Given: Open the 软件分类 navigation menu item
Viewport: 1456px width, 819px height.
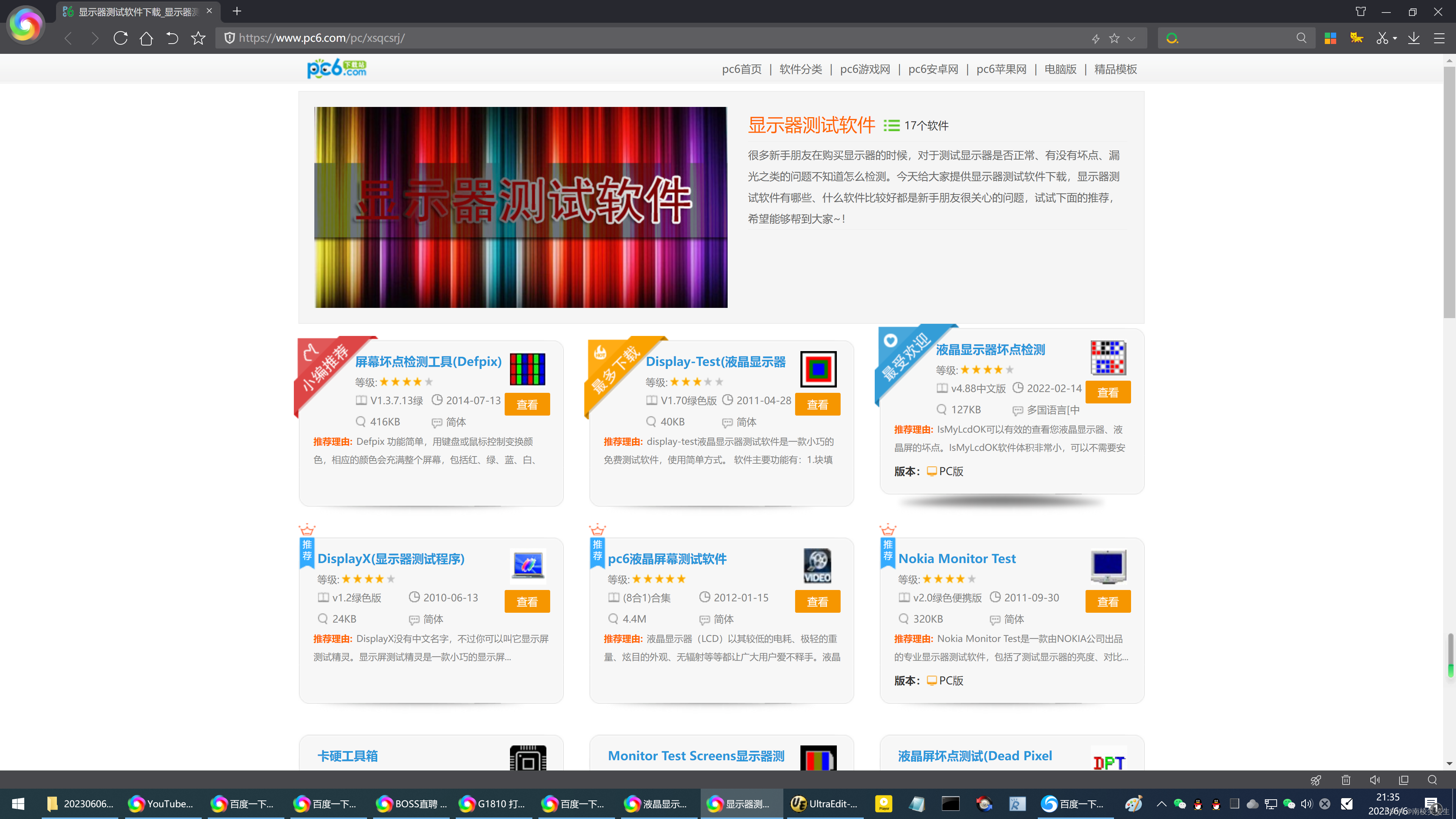Looking at the screenshot, I should [x=800, y=69].
